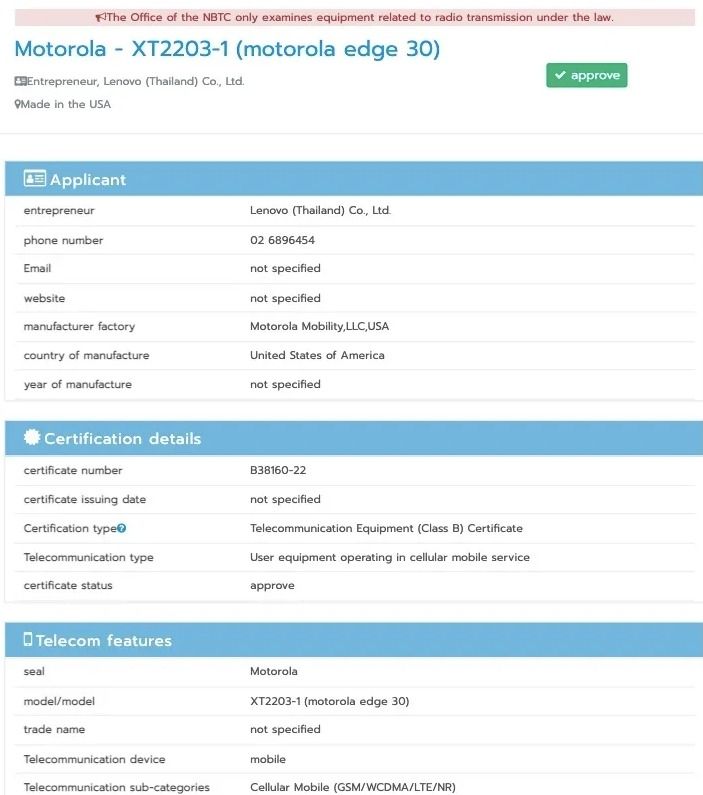This screenshot has height=795, width=703.
Task: Click User equipment operating in cellular text
Action: (390, 557)
